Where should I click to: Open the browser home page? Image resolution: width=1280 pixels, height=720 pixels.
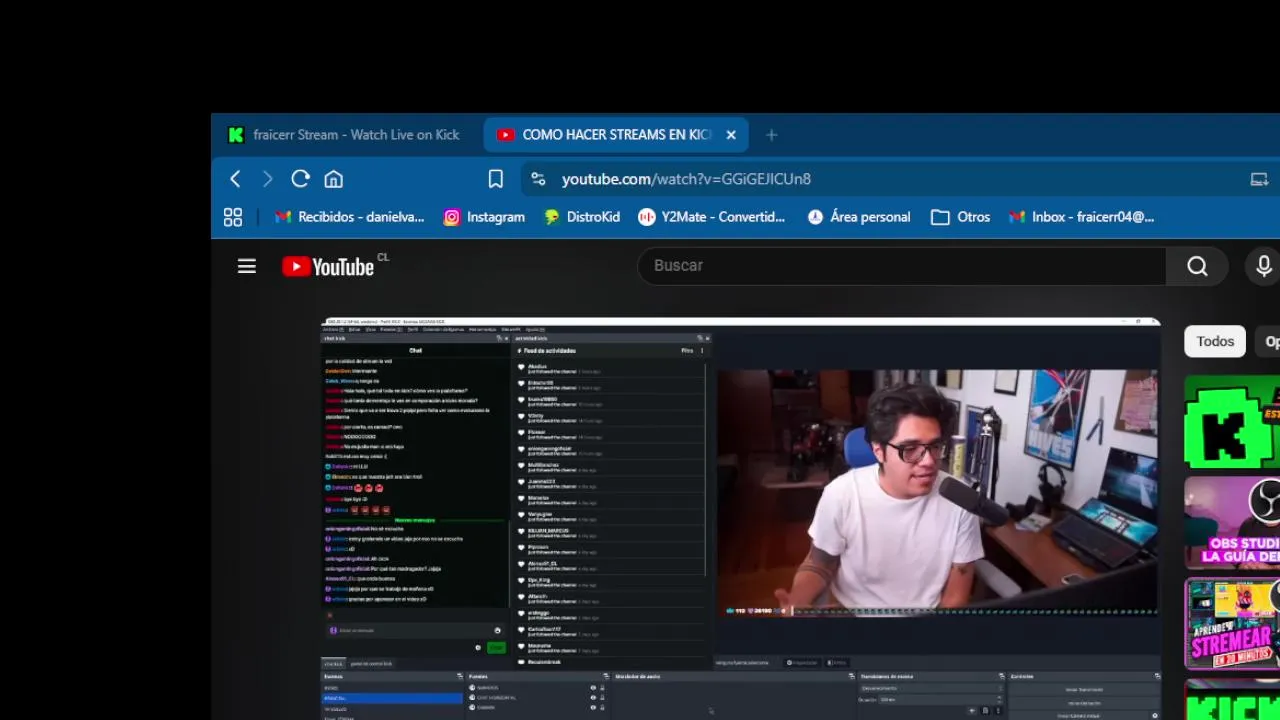[x=333, y=179]
